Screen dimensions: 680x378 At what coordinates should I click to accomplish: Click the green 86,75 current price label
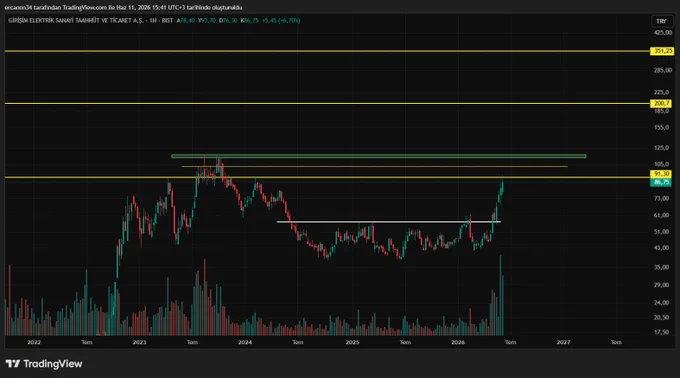(661, 182)
